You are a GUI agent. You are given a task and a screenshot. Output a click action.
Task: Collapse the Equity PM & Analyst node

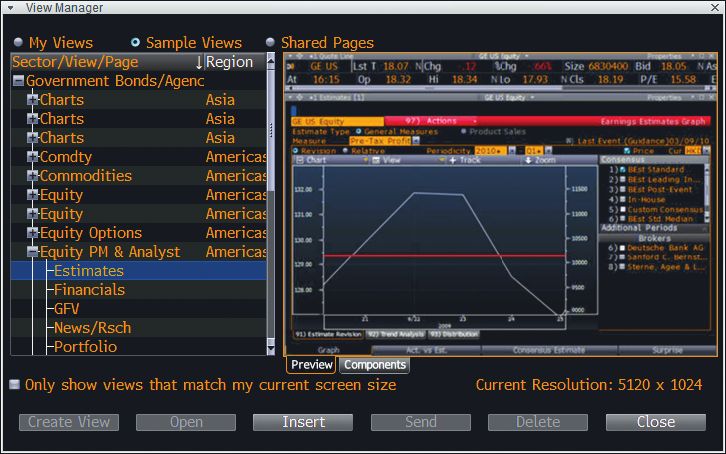(x=32, y=252)
